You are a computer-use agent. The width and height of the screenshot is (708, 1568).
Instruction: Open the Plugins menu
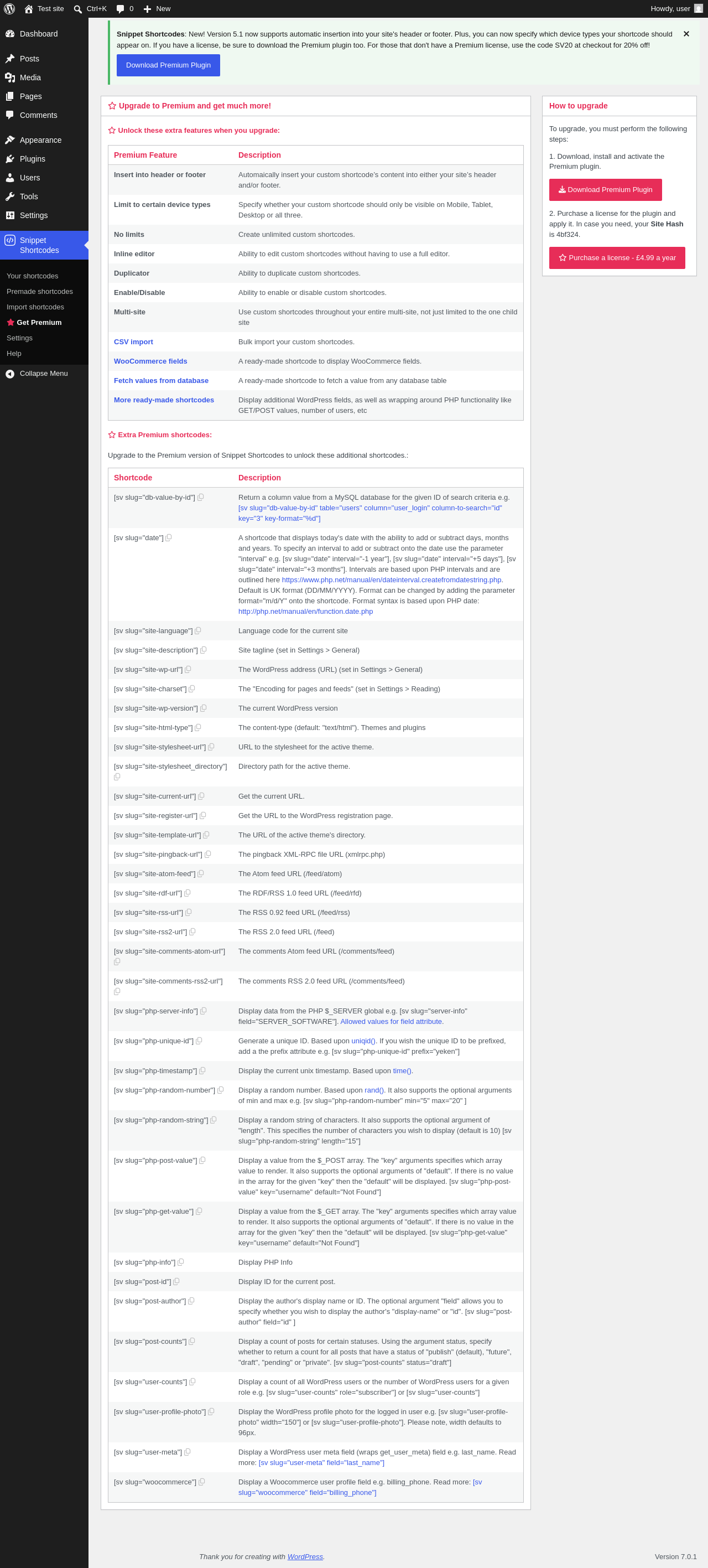coord(44,159)
